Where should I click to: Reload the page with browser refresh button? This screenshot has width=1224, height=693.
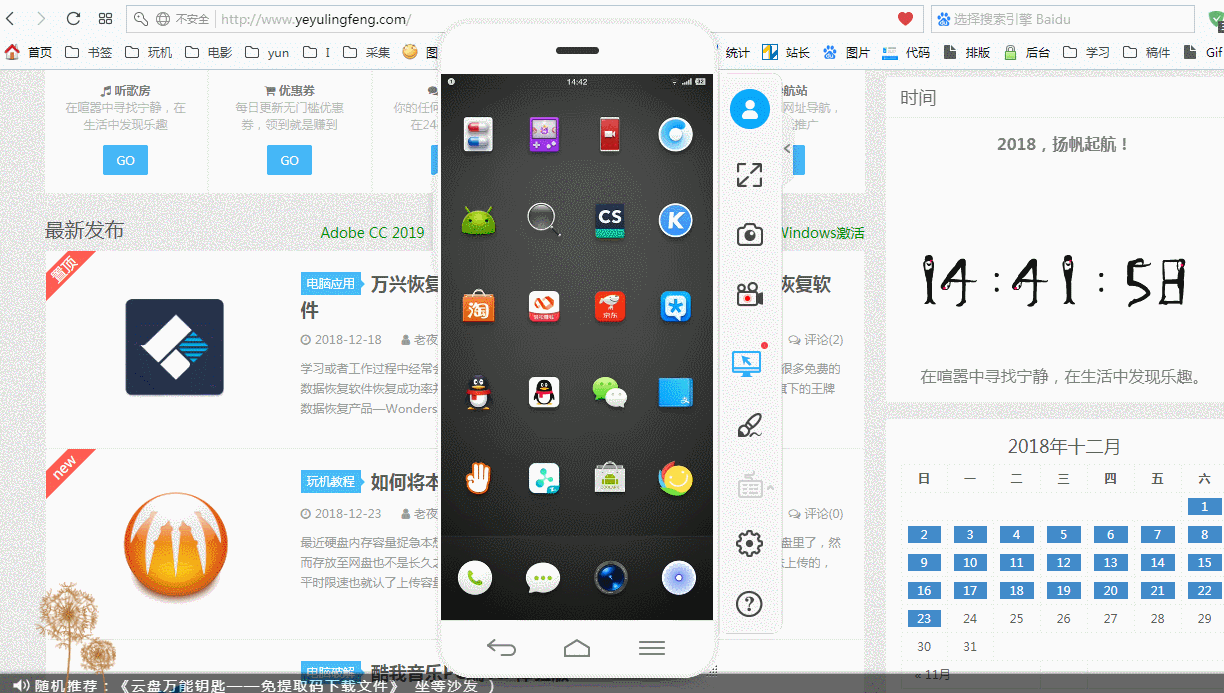pyautogui.click(x=73, y=19)
